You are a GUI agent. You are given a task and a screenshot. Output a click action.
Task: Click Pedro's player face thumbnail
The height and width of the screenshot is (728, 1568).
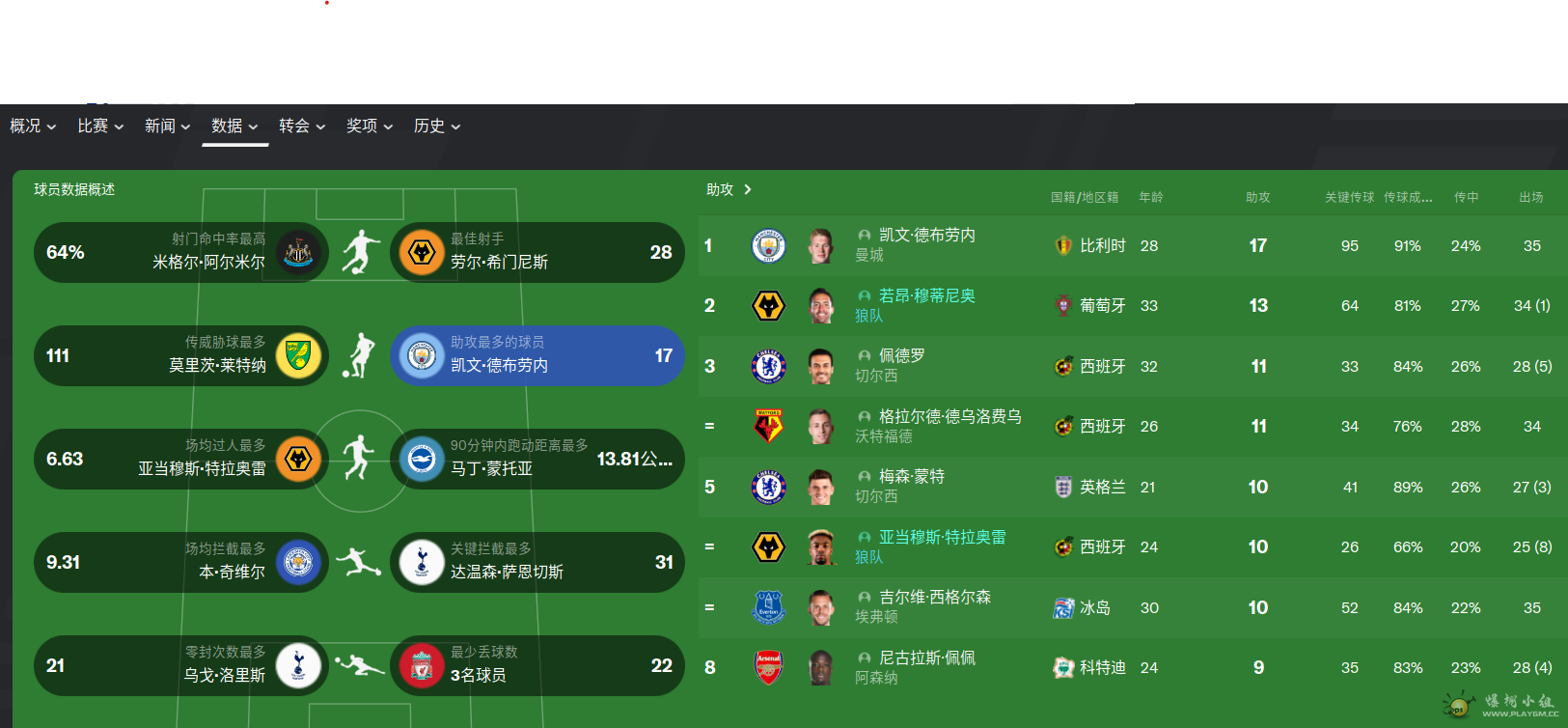coord(821,366)
